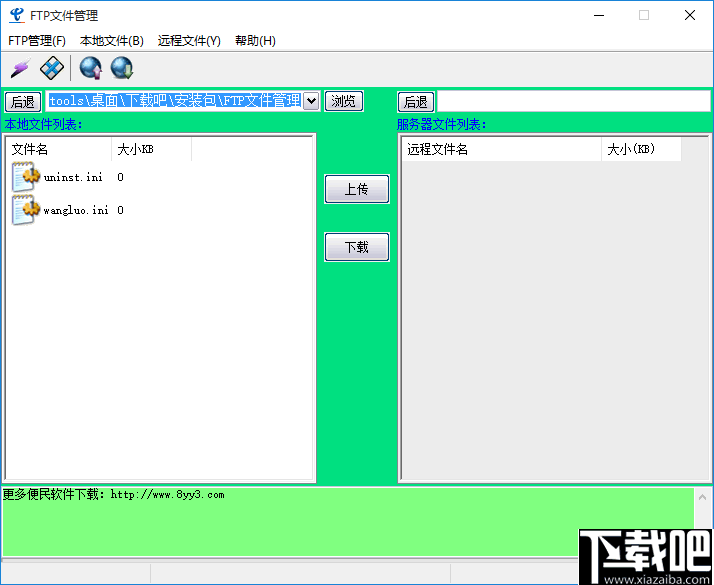Open the 远程文件(Y) menu
714x585 pixels.
pos(189,41)
